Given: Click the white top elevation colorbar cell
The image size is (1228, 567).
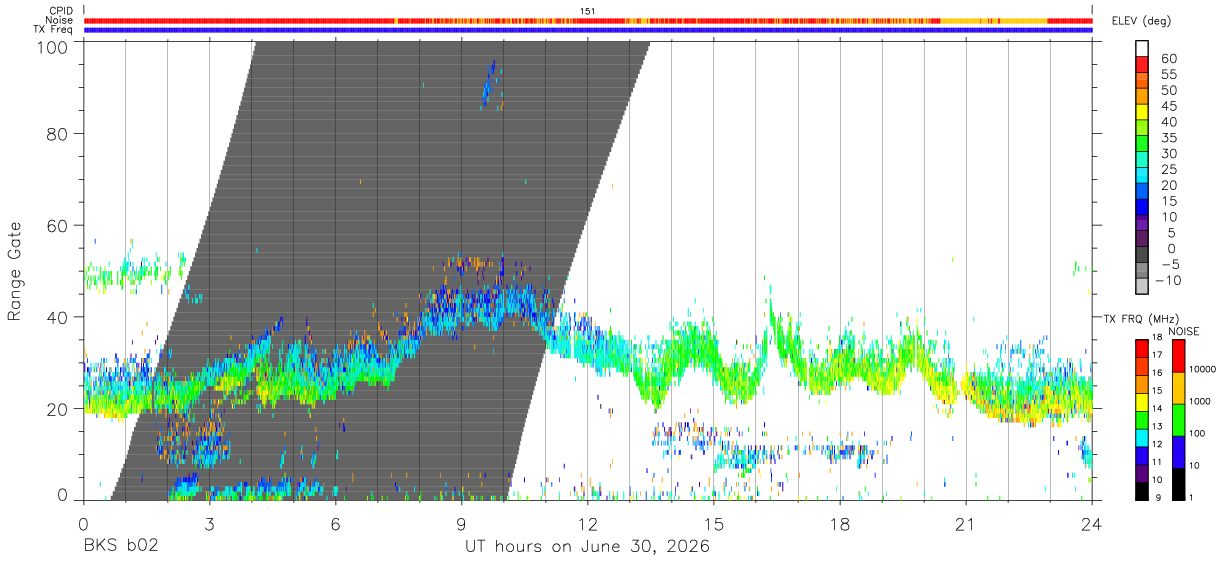Looking at the screenshot, I should [x=1143, y=46].
